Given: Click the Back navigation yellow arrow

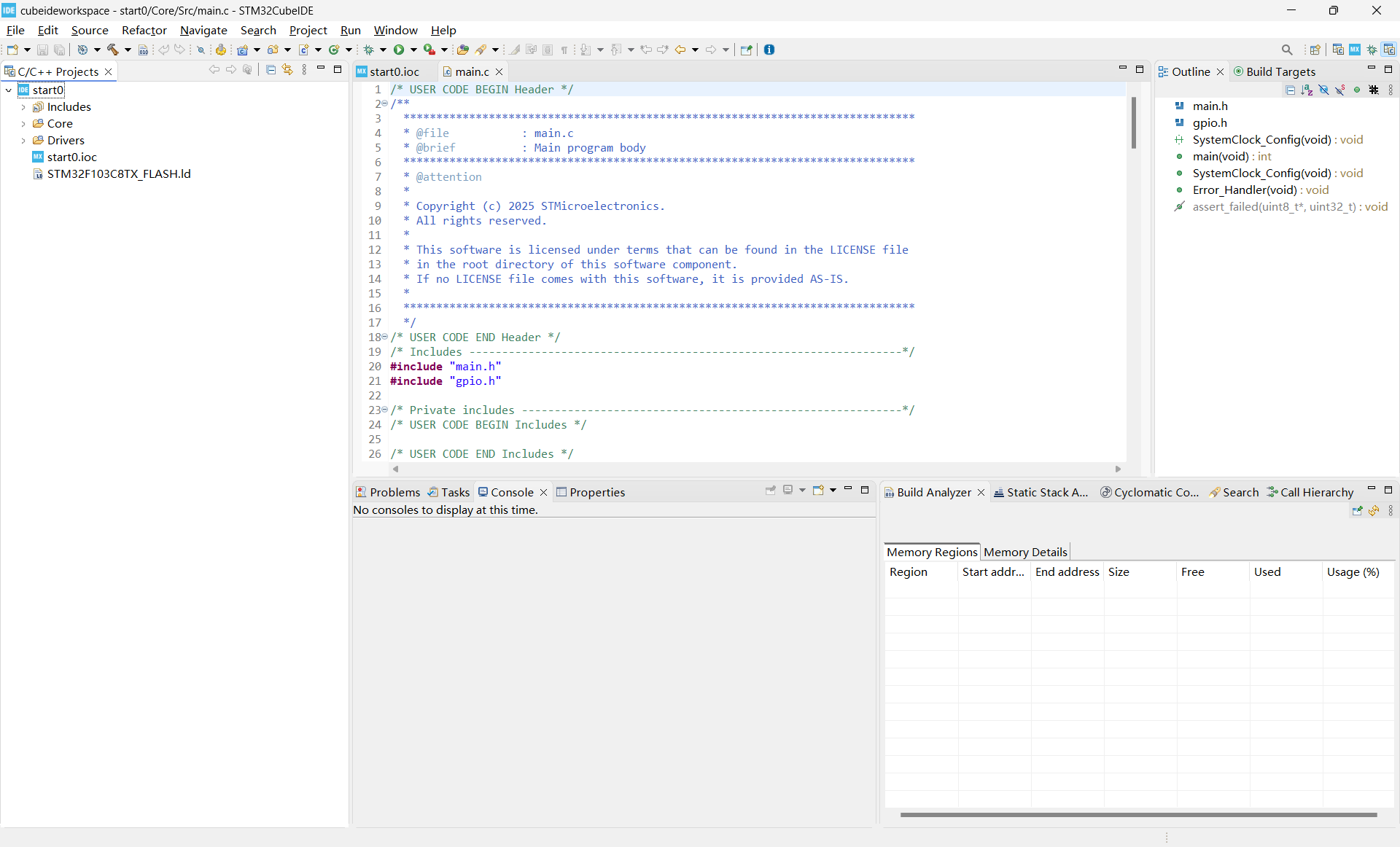Looking at the screenshot, I should [680, 50].
